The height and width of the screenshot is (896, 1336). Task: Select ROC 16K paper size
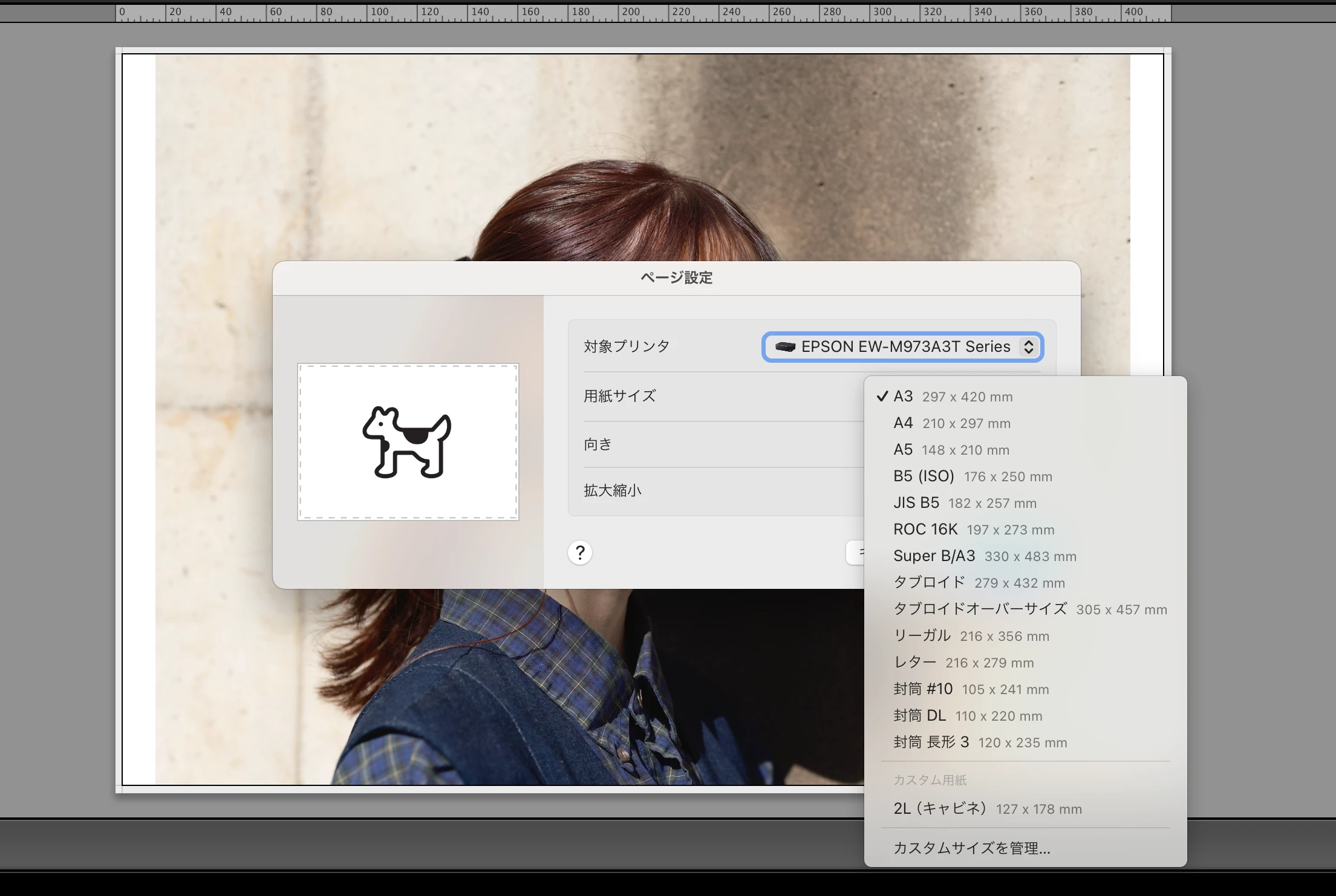(973, 530)
